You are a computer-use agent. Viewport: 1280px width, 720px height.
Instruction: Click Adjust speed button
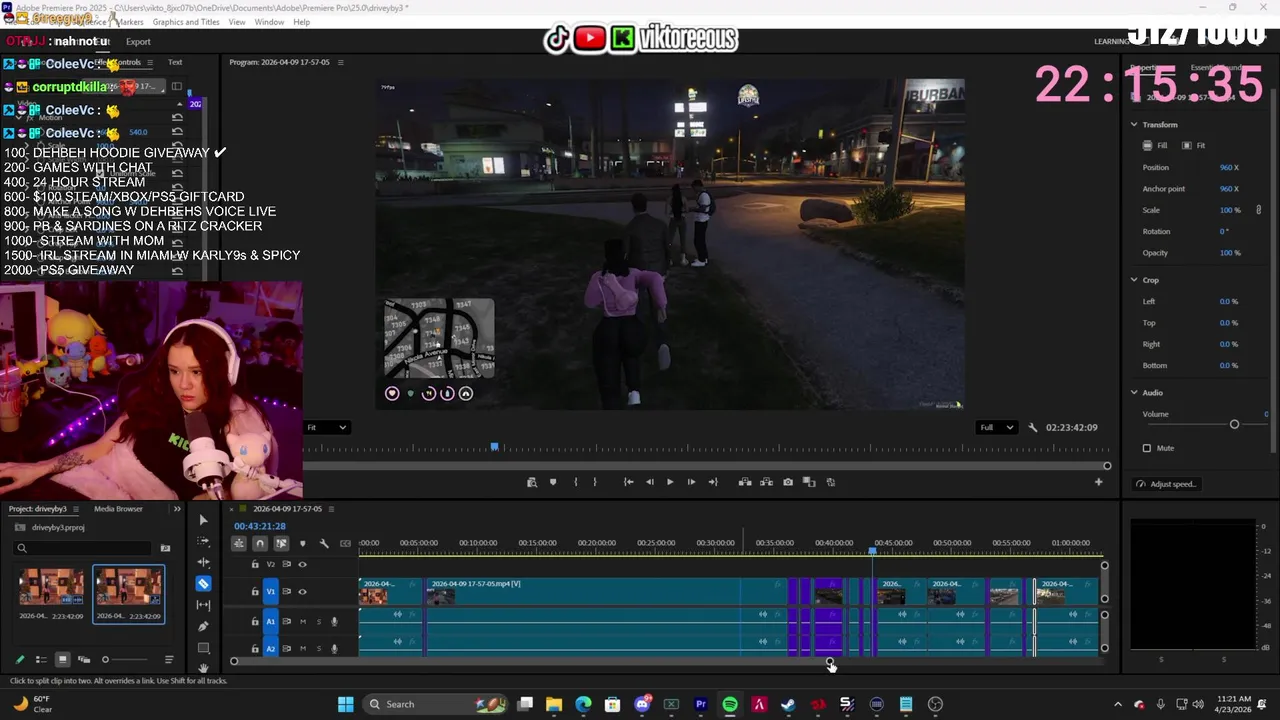click(x=1166, y=484)
